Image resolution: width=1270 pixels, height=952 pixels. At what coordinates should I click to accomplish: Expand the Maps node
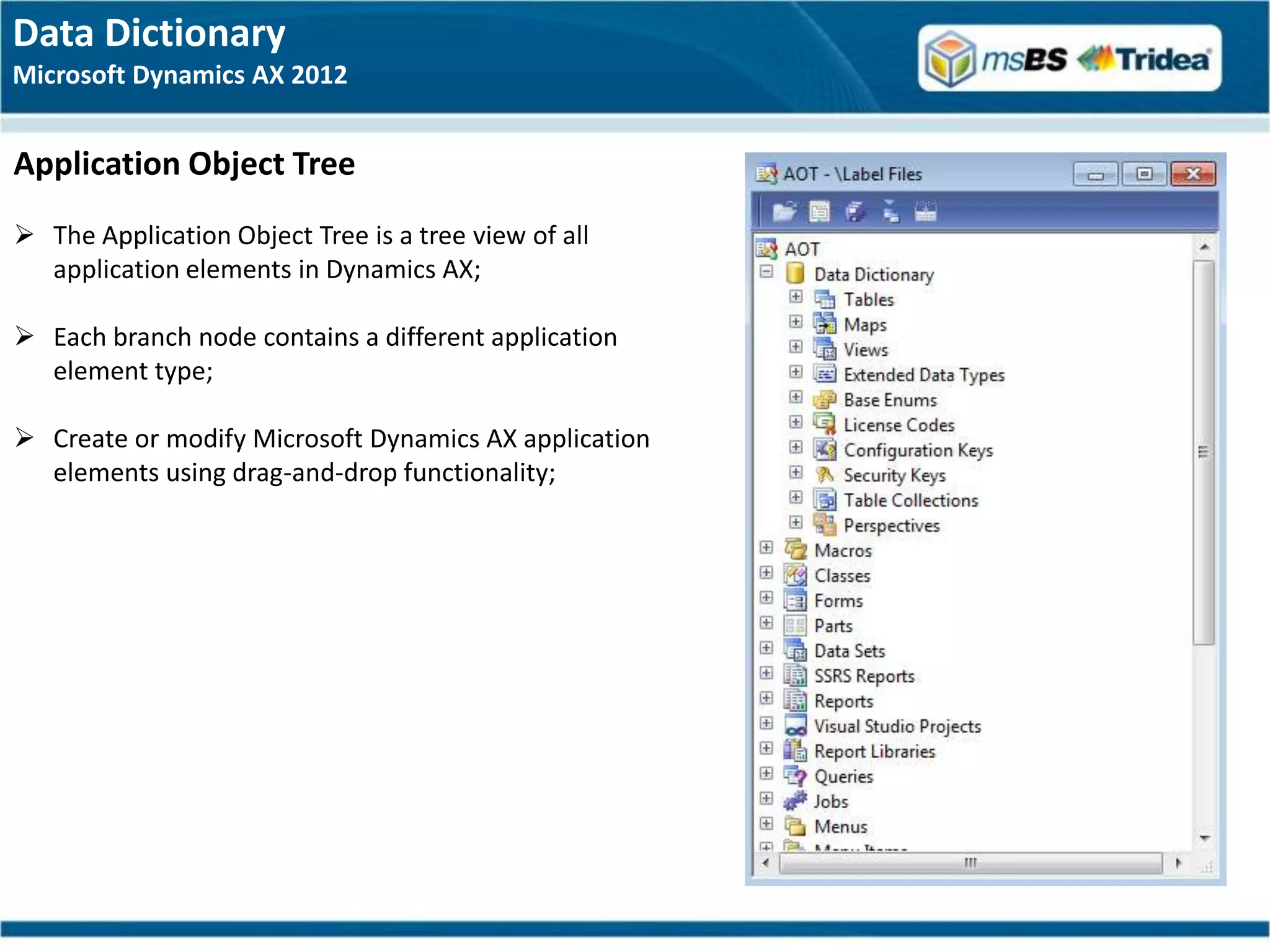[x=796, y=321]
